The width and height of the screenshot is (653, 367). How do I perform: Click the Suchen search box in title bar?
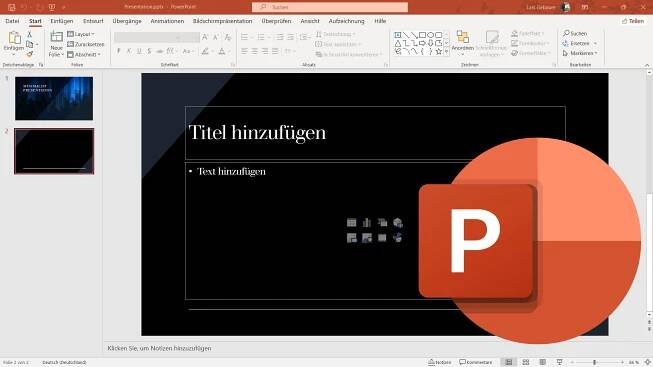(x=330, y=7)
